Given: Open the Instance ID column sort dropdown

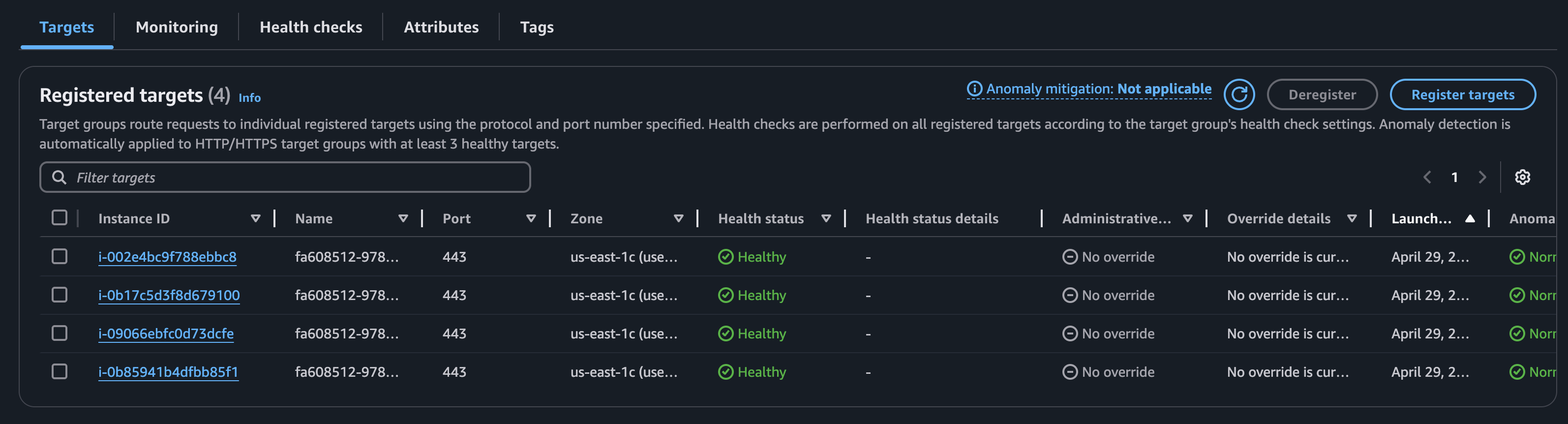Looking at the screenshot, I should click(x=256, y=218).
